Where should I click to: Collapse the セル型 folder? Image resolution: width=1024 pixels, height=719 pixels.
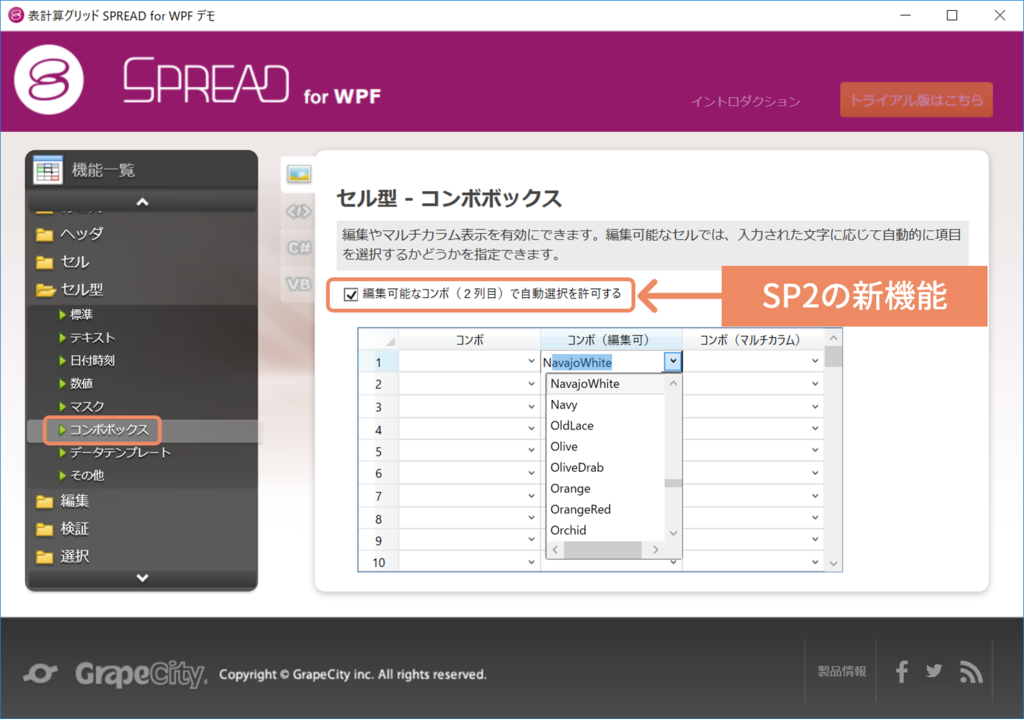coord(70,289)
